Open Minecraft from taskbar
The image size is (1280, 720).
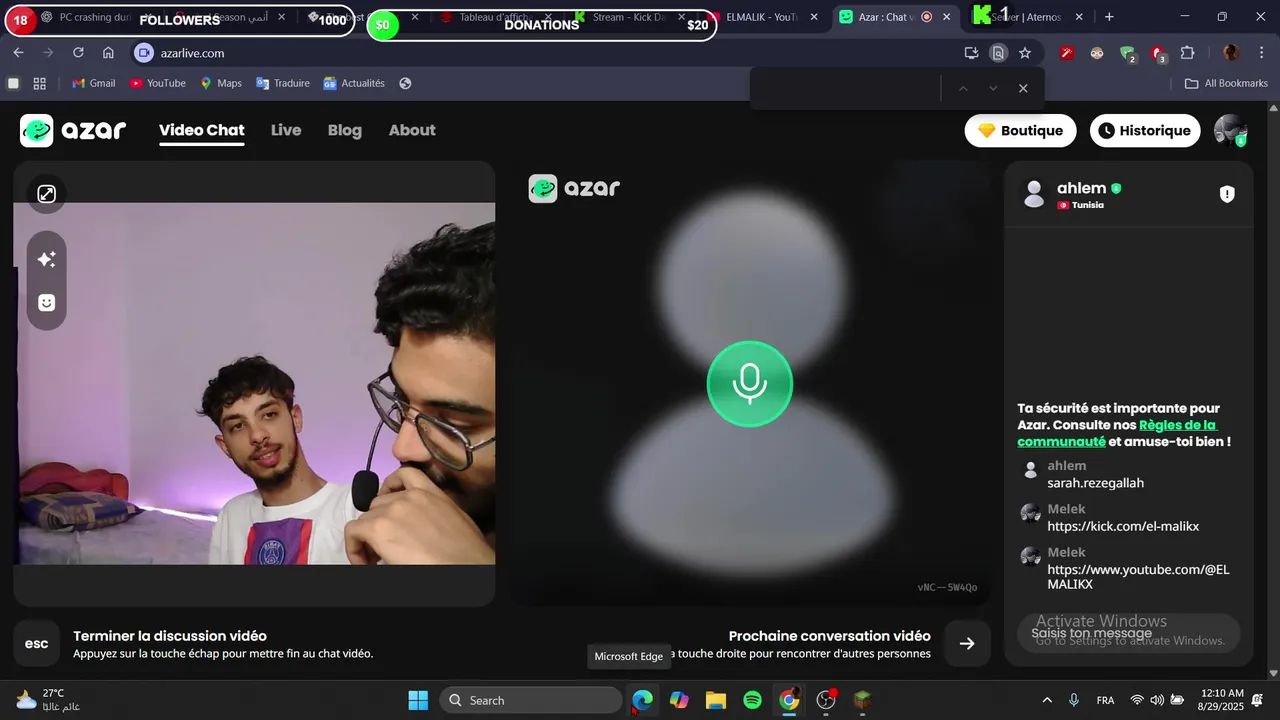coord(863,700)
